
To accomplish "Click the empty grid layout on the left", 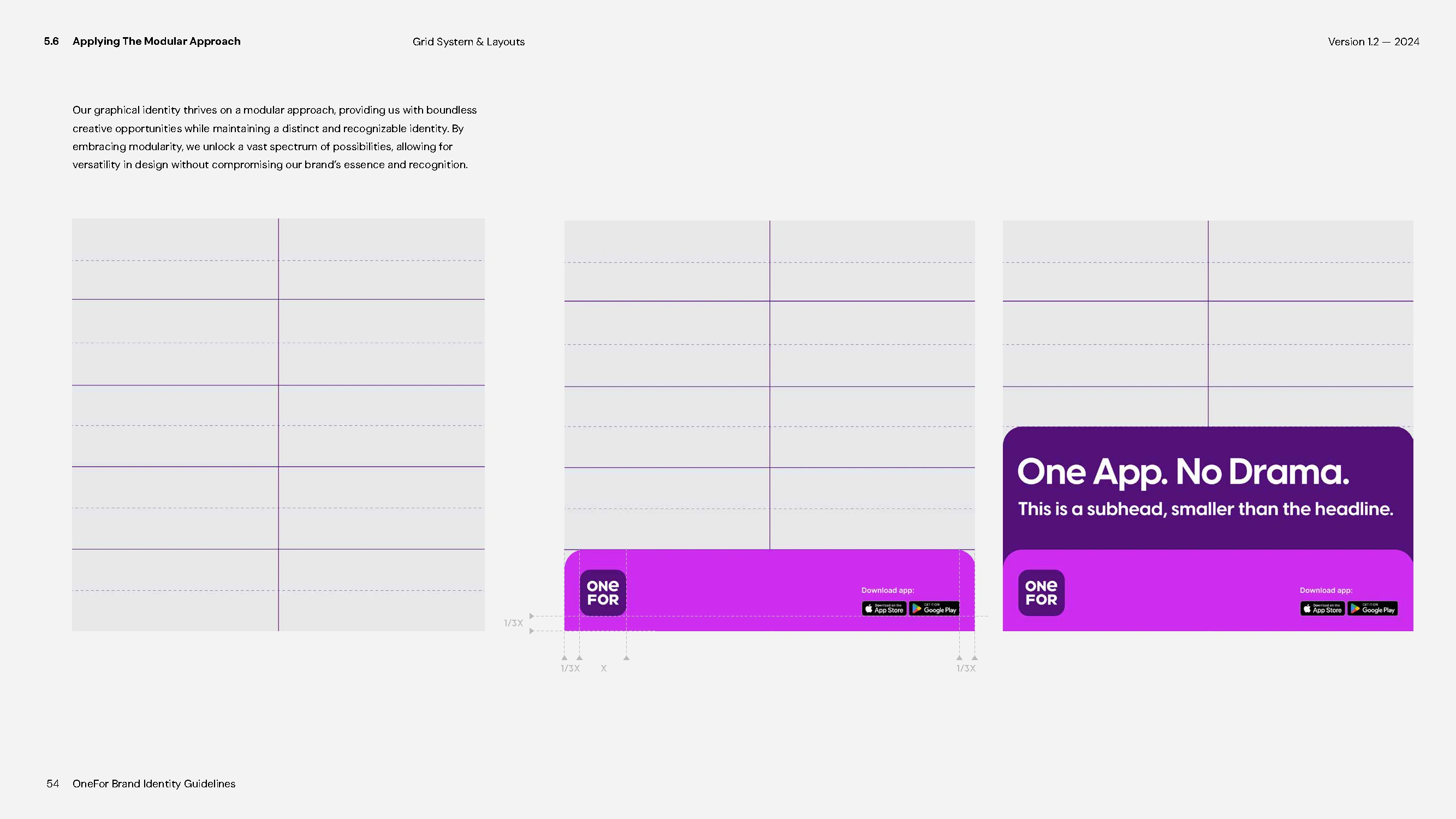I will coord(278,424).
